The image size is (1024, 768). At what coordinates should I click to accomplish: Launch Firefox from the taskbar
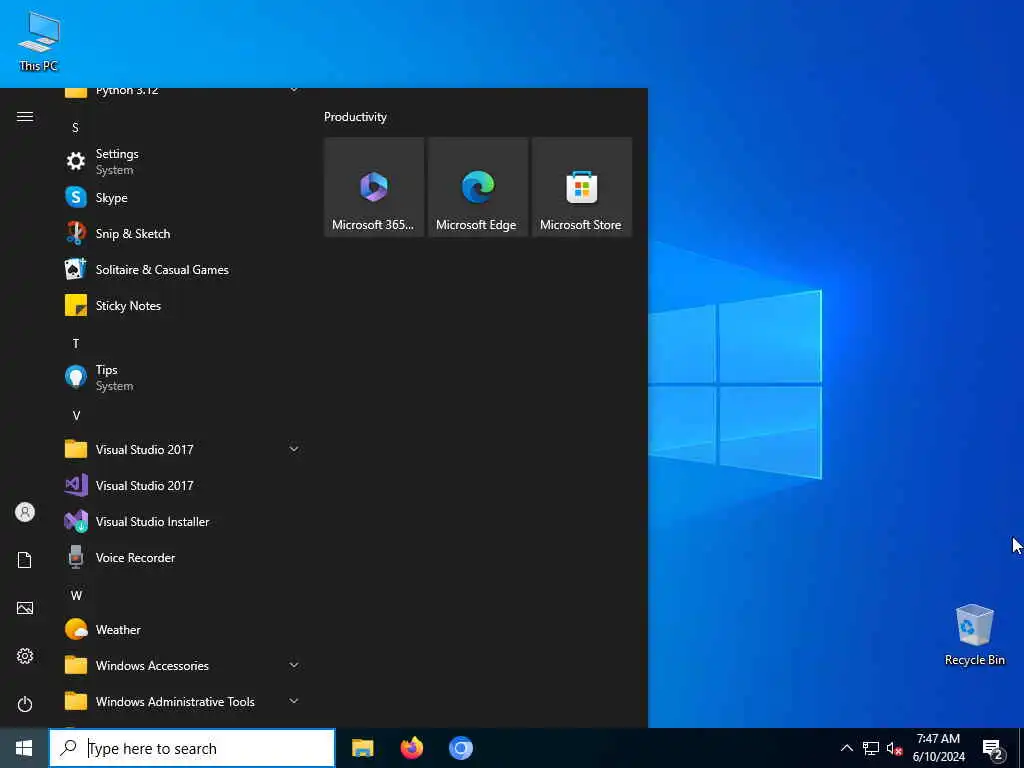coord(411,748)
